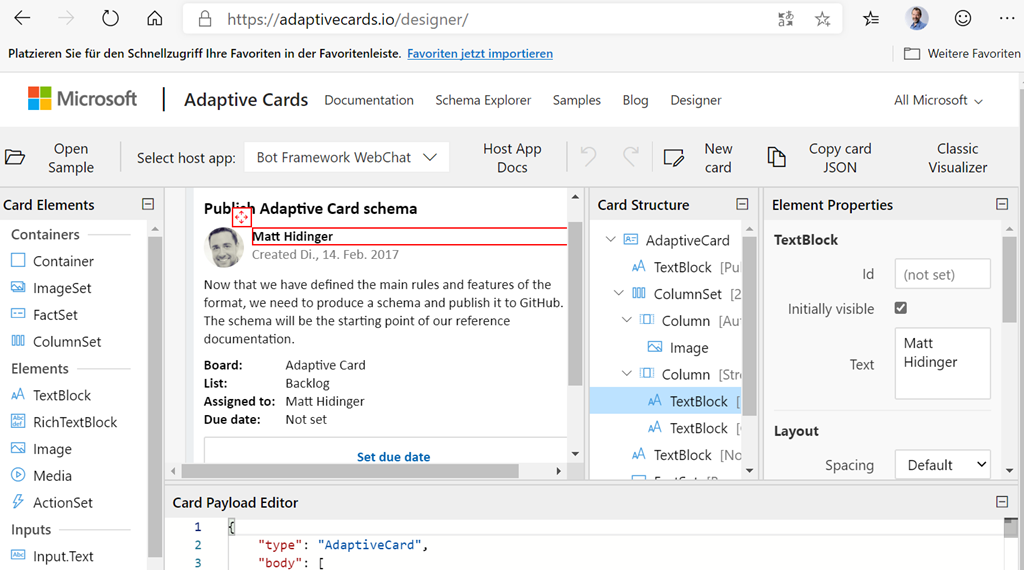Click the Text field containing Matt Hidinger
Image resolution: width=1024 pixels, height=570 pixels.
pos(942,363)
